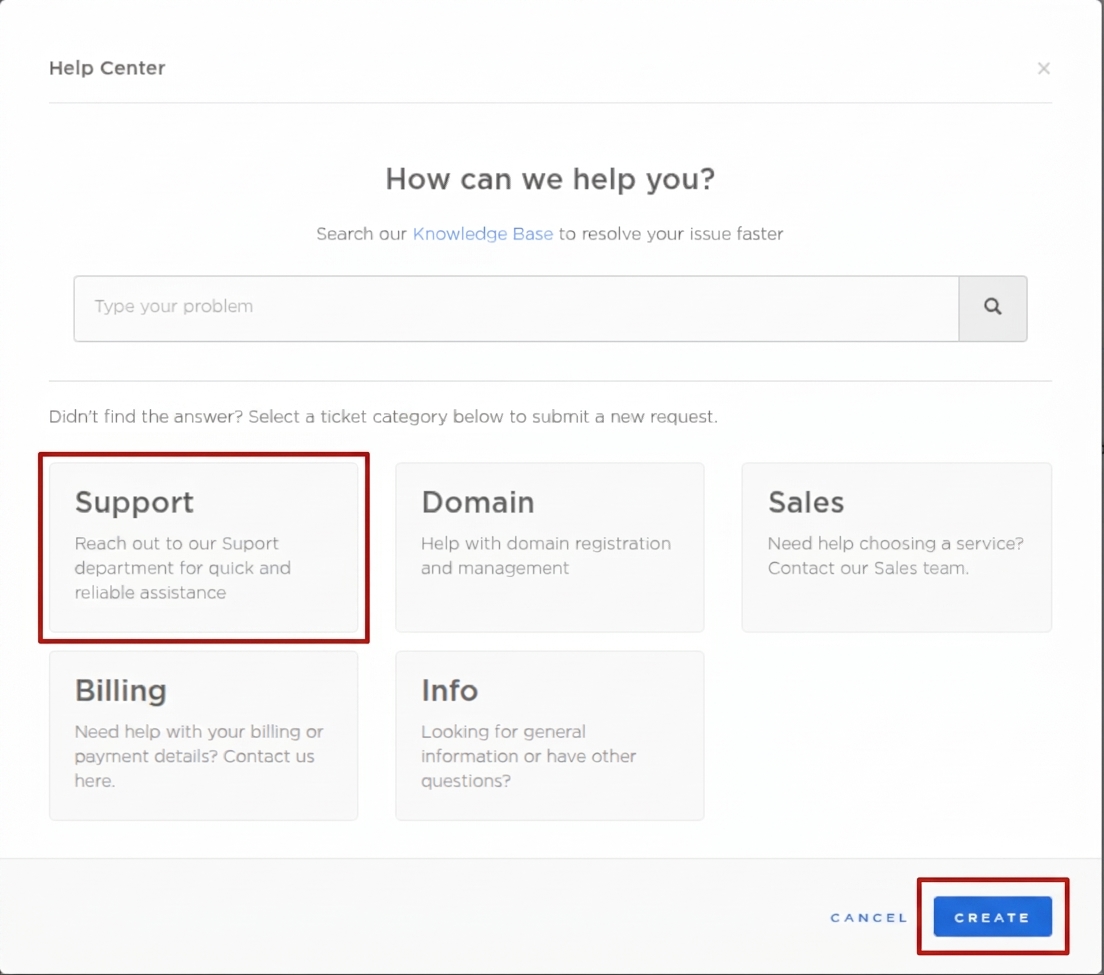This screenshot has height=975, width=1104.
Task: Select the Domain ticket category
Action: (550, 547)
